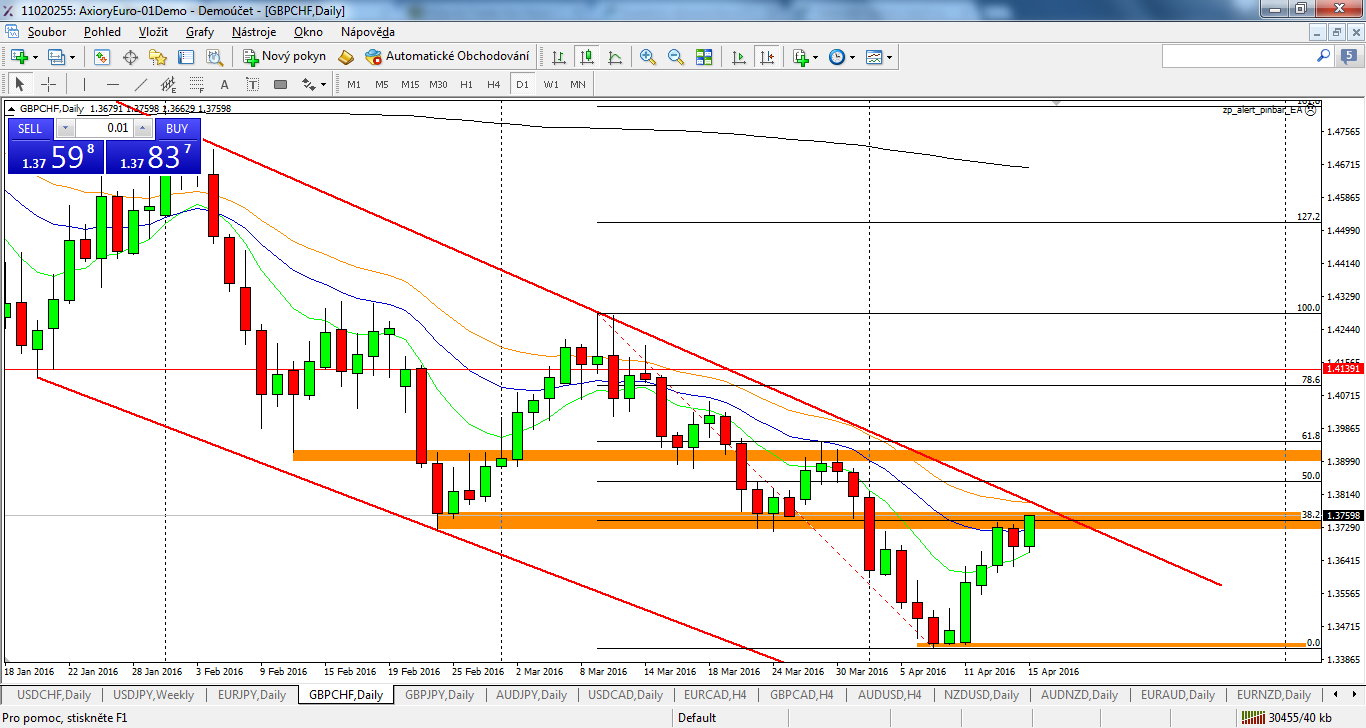Click the trade volume input field
The height and width of the screenshot is (728, 1366).
[104, 128]
